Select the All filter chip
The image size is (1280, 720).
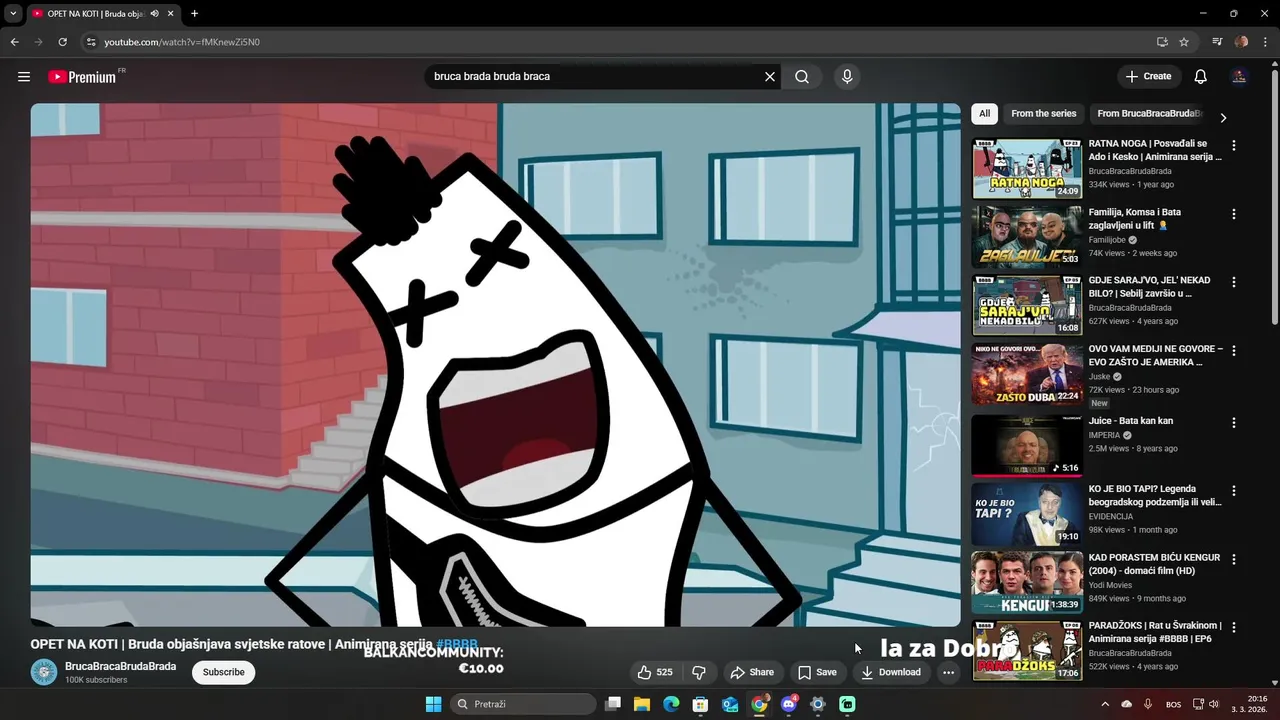tap(985, 114)
